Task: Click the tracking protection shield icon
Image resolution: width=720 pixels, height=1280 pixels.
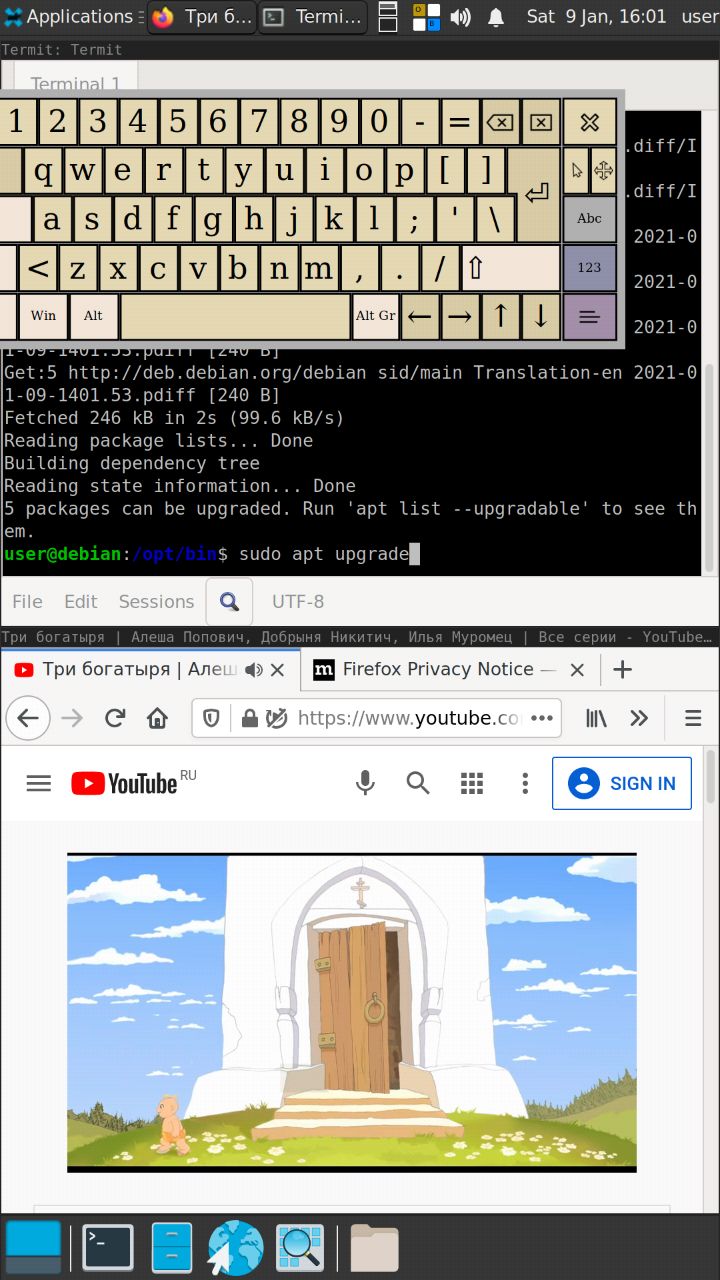Action: click(212, 718)
